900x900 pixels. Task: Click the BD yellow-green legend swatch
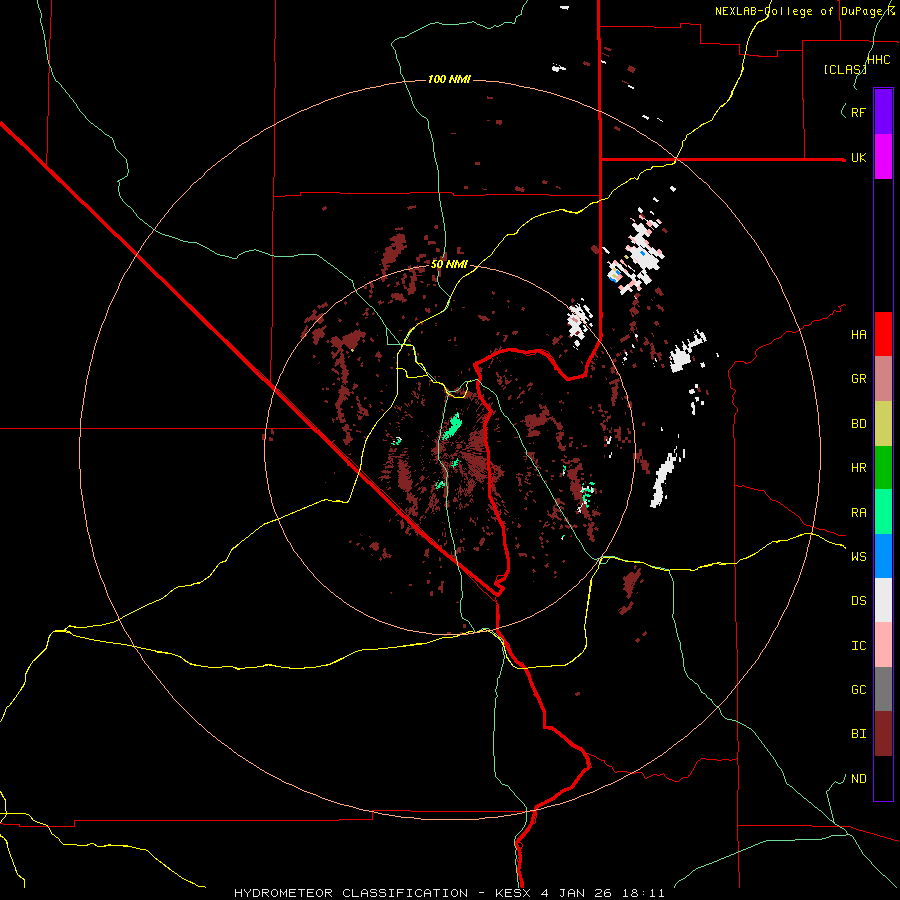(883, 424)
